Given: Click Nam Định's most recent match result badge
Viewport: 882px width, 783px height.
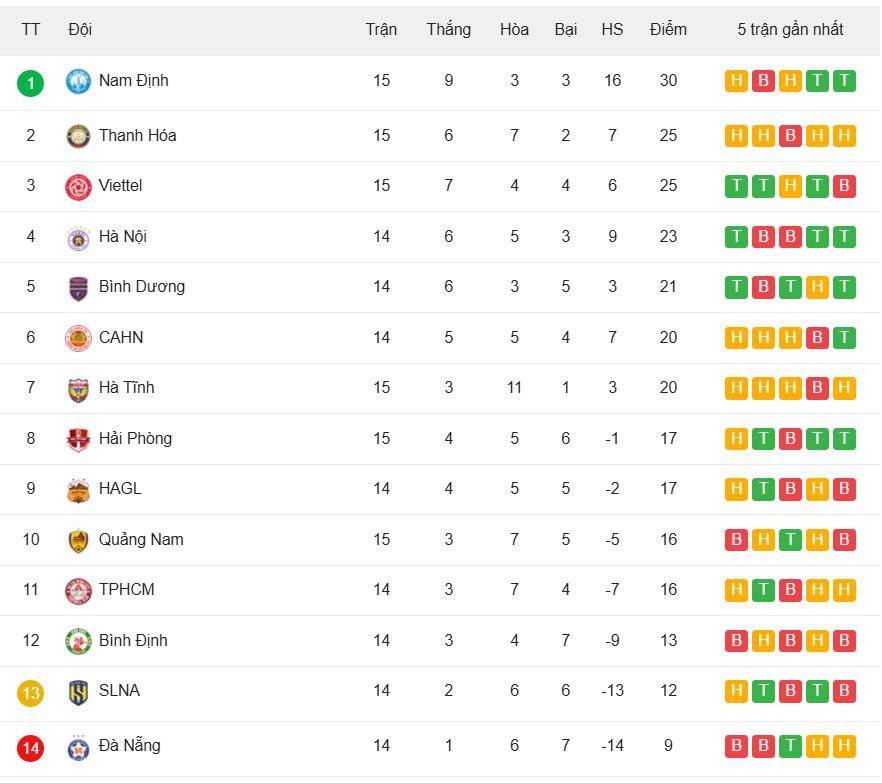Looking at the screenshot, I should pyautogui.click(x=844, y=81).
